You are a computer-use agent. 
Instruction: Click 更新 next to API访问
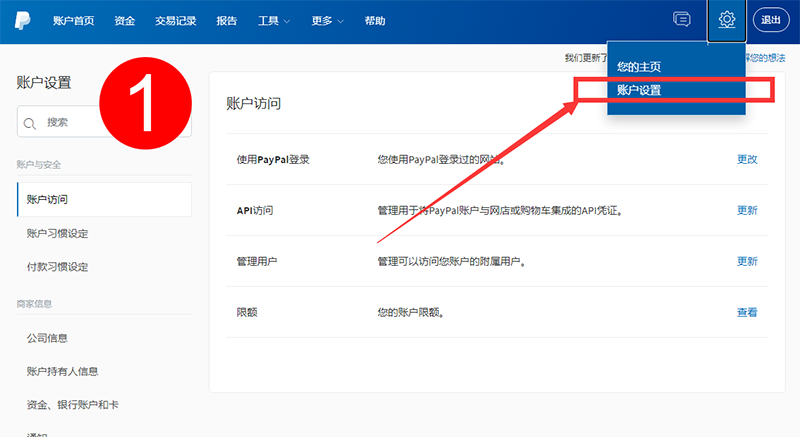(x=747, y=210)
